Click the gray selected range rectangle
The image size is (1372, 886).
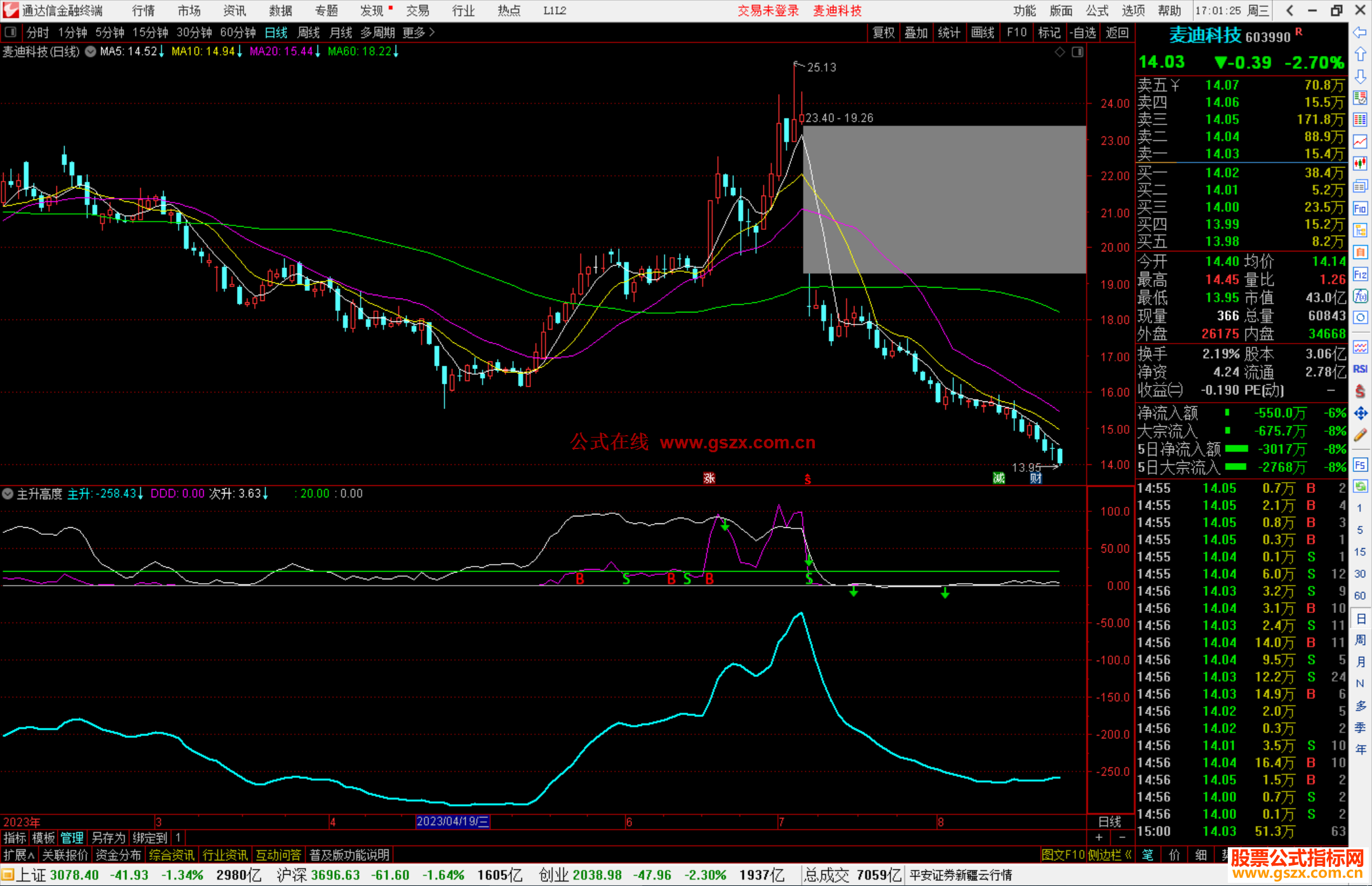(944, 199)
